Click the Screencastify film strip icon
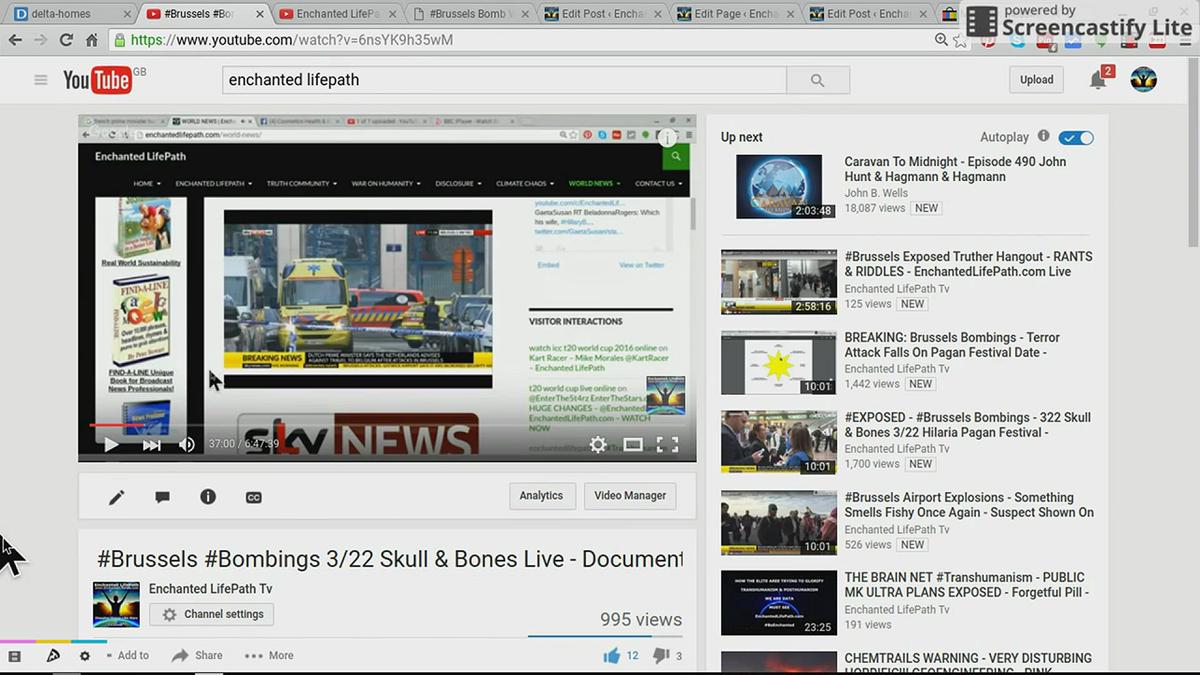The height and width of the screenshot is (675, 1200). pyautogui.click(x=14, y=656)
